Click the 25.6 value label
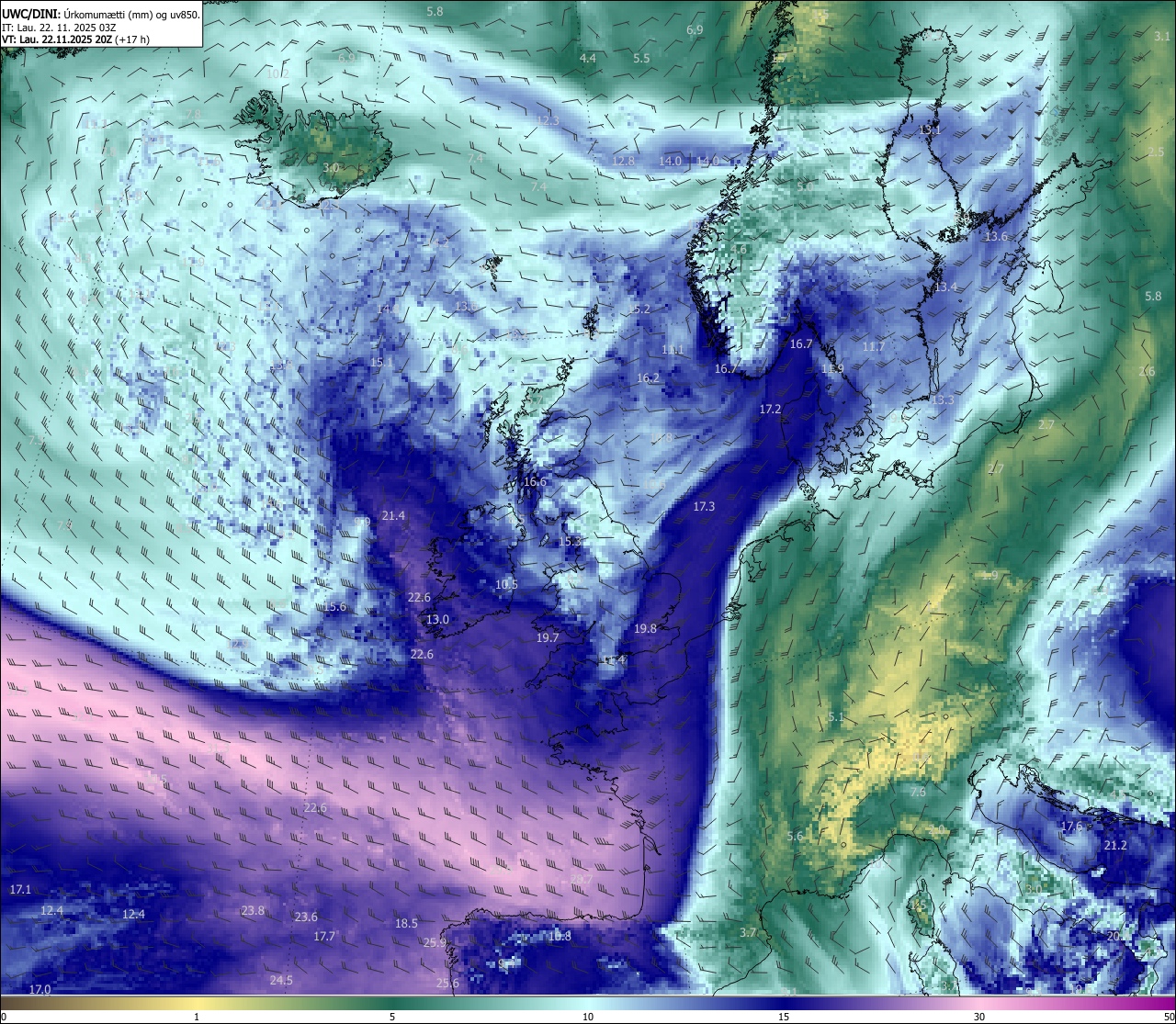The image size is (1176, 1024). click(x=447, y=984)
